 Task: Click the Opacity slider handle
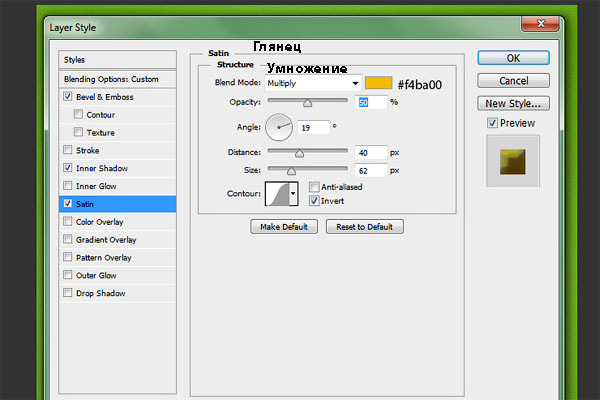click(307, 103)
